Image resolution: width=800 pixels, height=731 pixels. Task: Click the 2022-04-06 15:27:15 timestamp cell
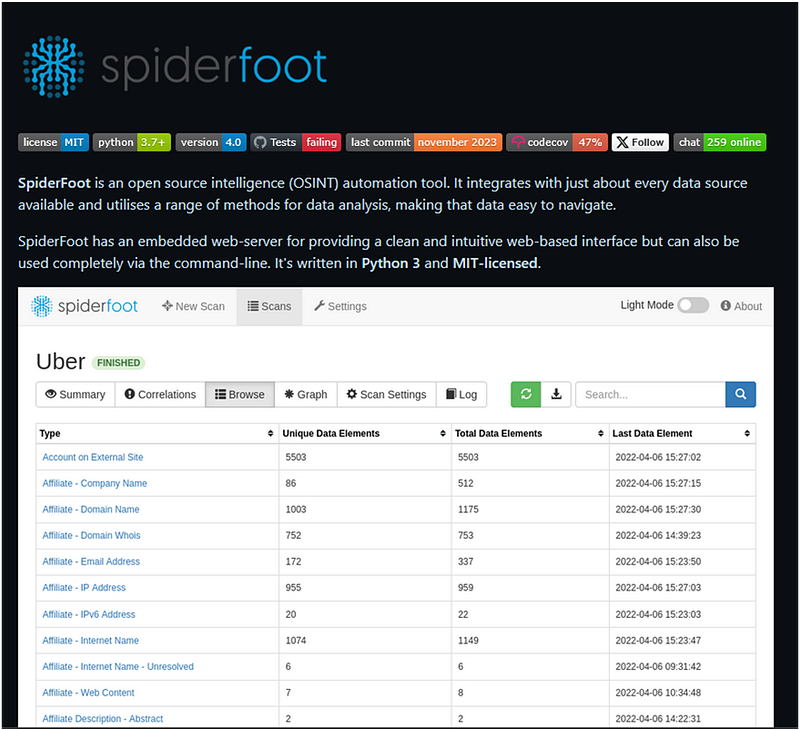pyautogui.click(x=682, y=483)
